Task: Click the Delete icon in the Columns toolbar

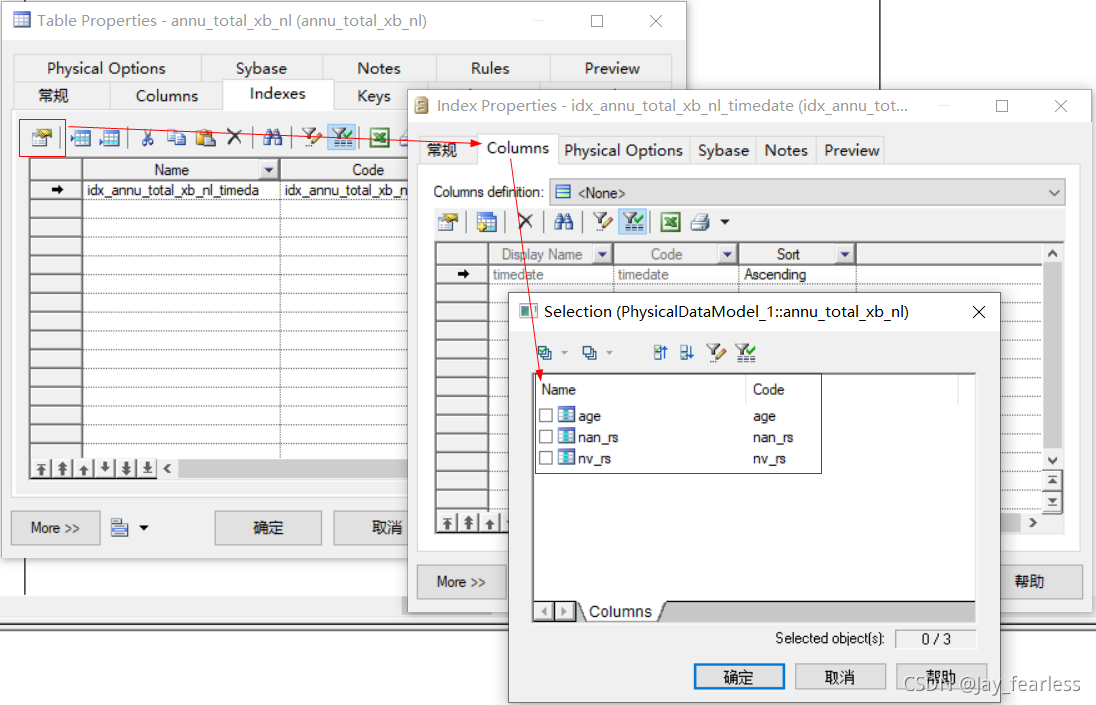Action: [526, 221]
